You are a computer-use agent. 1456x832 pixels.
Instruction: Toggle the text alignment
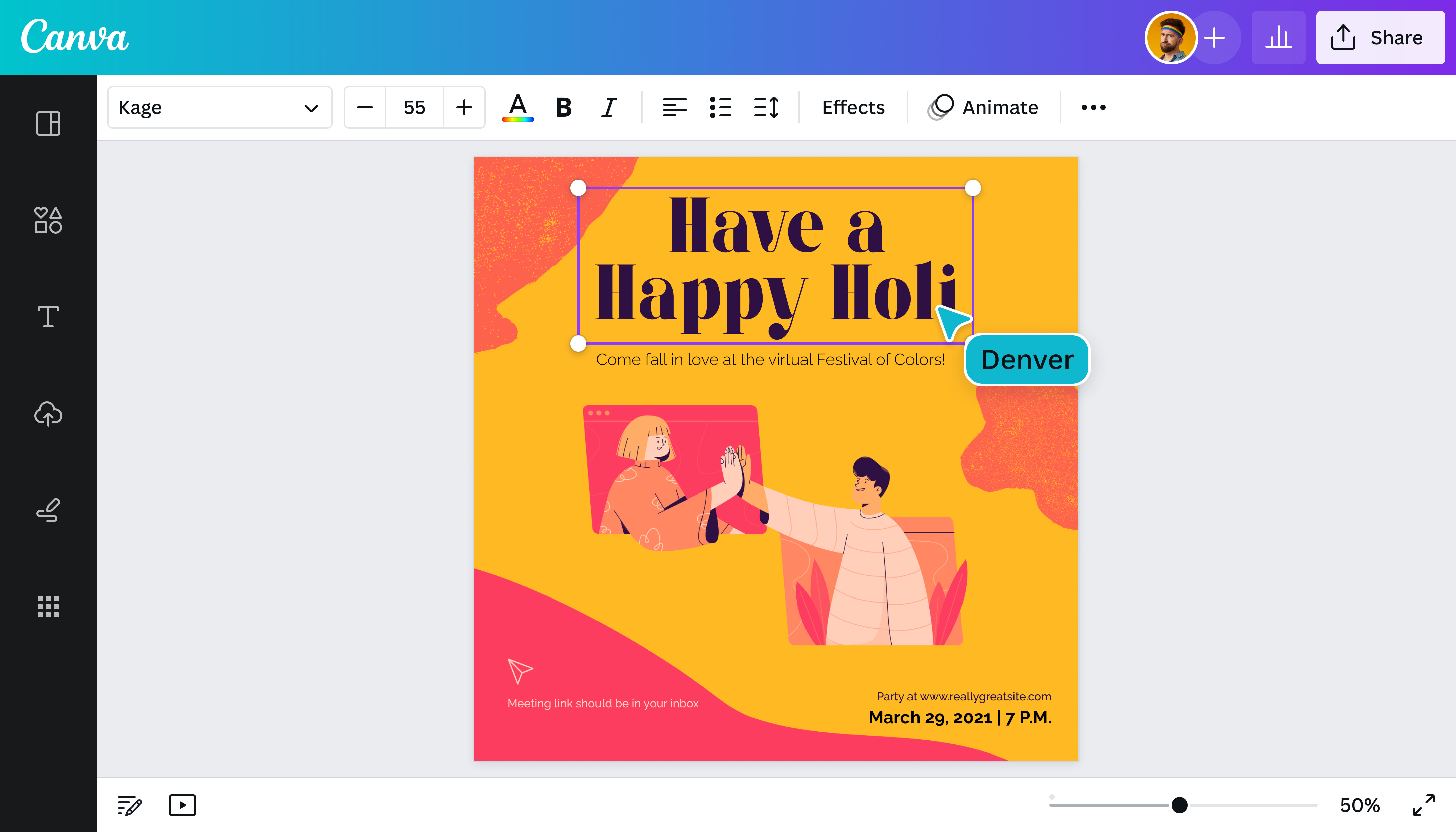pyautogui.click(x=675, y=107)
